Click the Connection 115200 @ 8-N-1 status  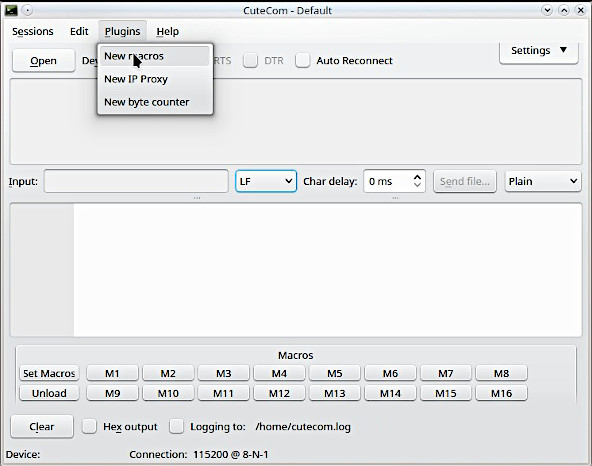coord(199,454)
